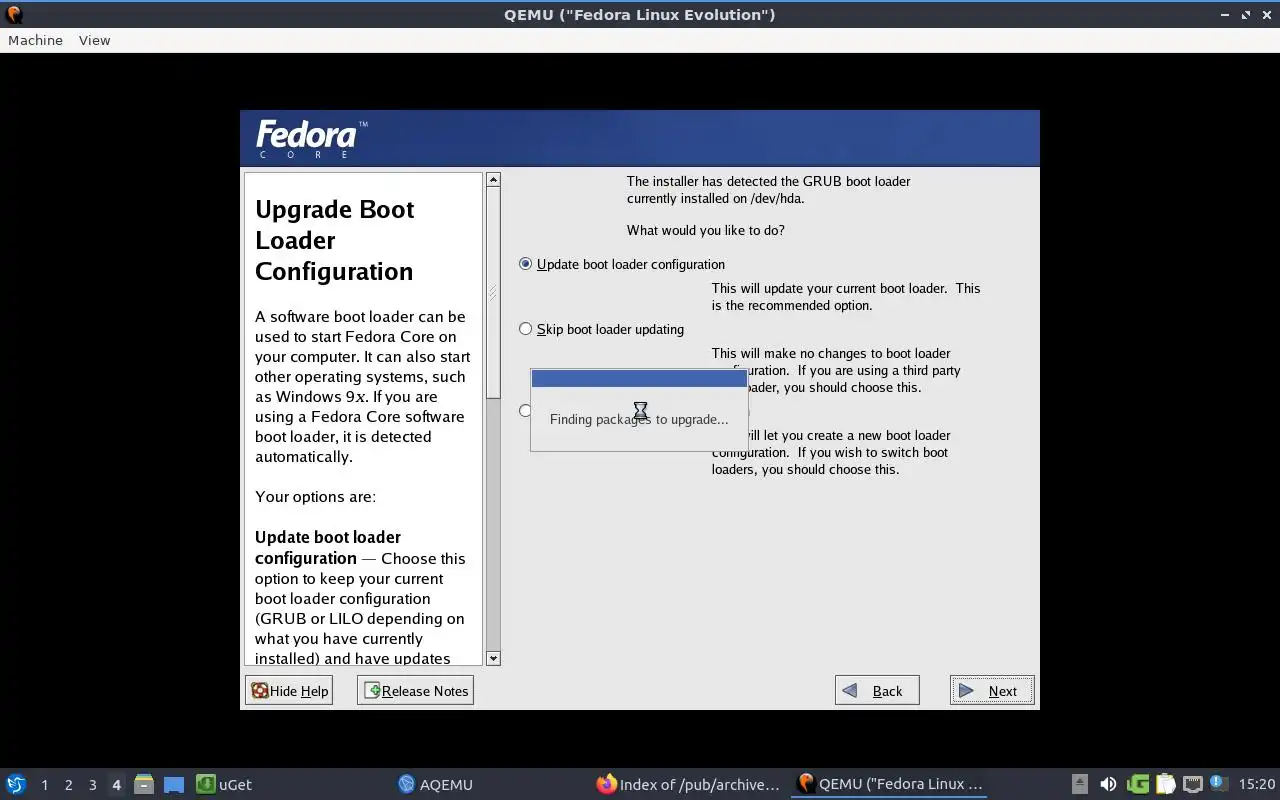Click the help panel scrollbar thumb
The height and width of the screenshot is (800, 1280).
coord(493,293)
